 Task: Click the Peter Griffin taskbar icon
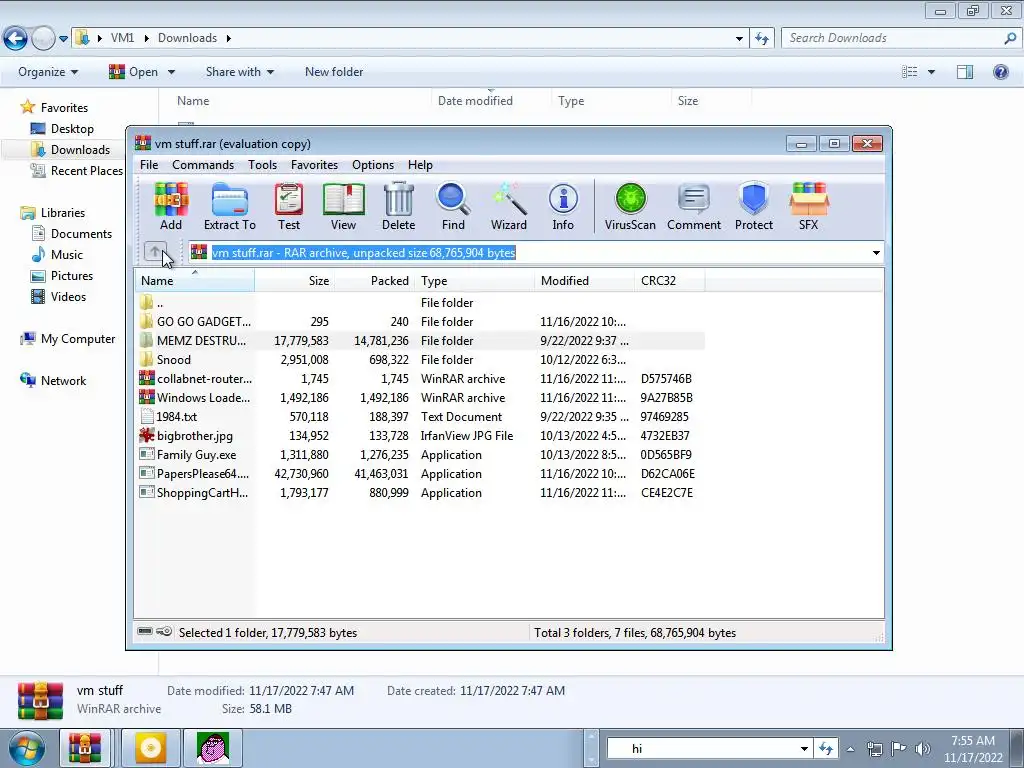pyautogui.click(x=213, y=748)
